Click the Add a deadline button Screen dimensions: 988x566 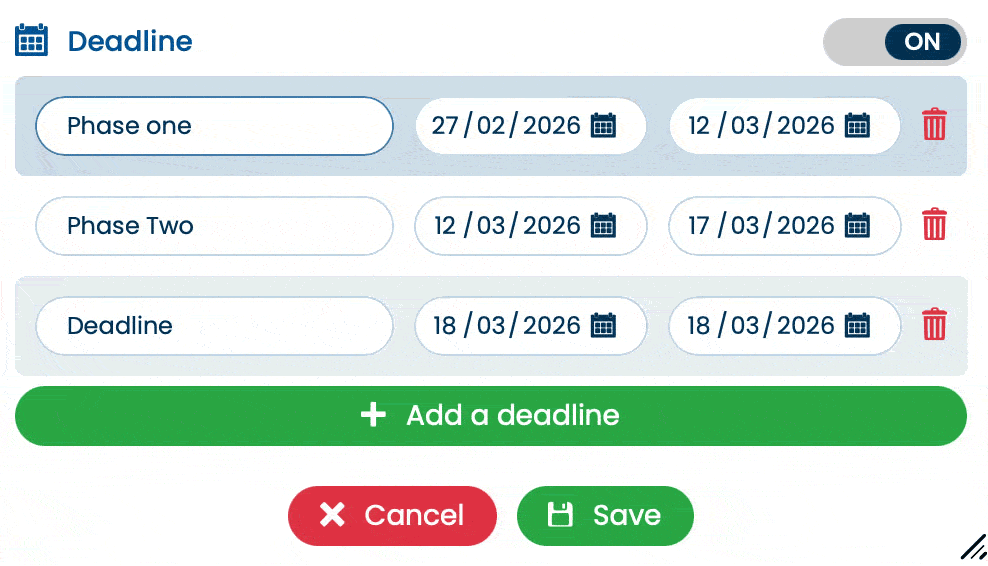click(490, 416)
